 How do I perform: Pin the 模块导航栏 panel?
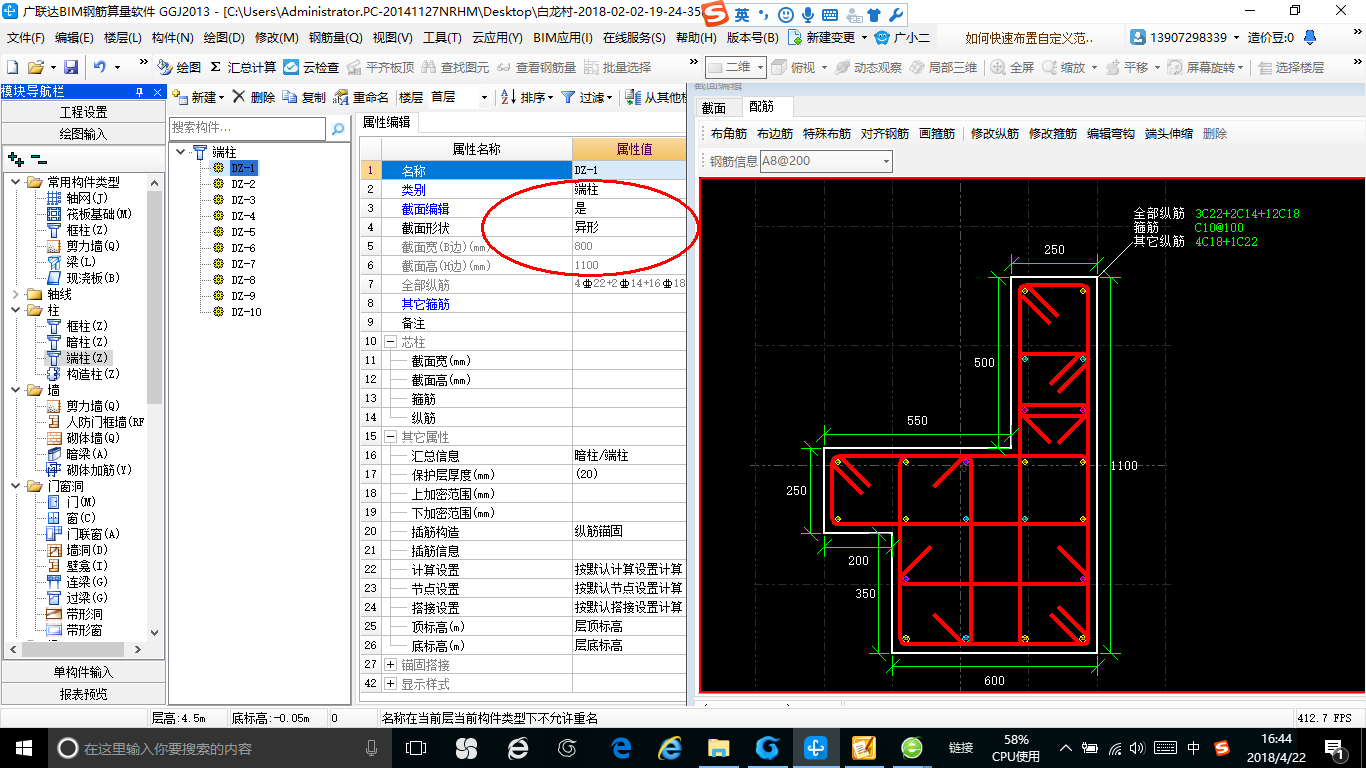click(x=140, y=92)
